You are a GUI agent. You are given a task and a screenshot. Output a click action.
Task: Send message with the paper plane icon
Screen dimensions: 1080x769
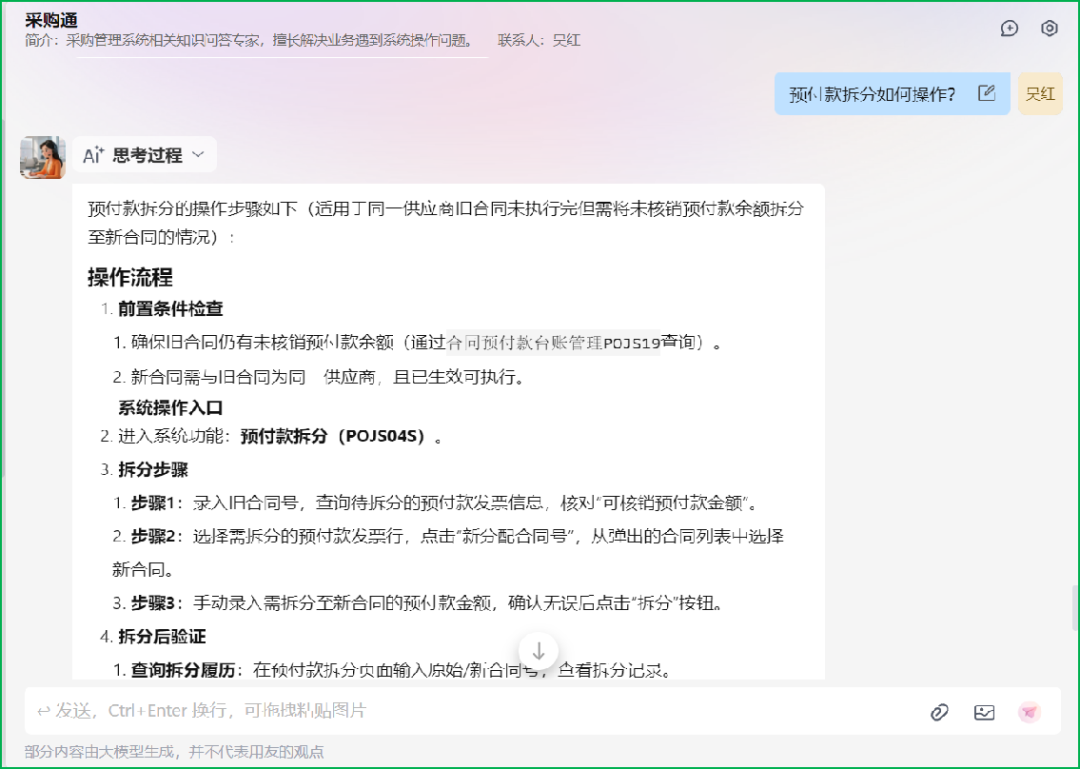(1029, 712)
